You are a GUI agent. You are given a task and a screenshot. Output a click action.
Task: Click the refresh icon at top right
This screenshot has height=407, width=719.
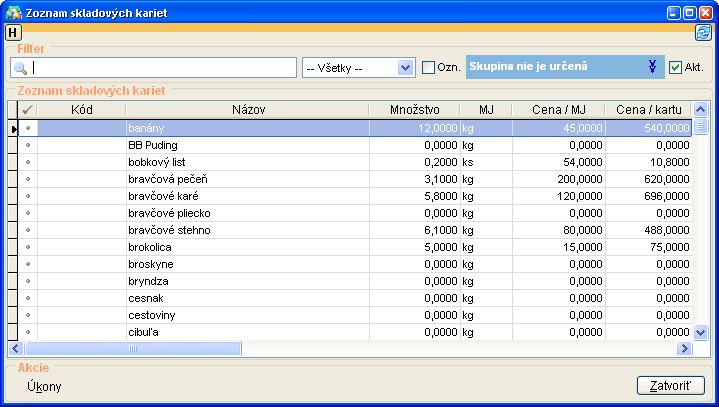point(703,32)
